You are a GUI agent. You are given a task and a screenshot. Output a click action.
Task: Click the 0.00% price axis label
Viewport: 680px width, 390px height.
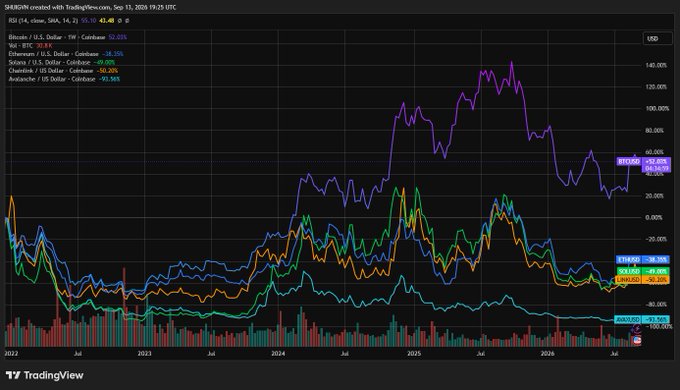click(x=654, y=218)
